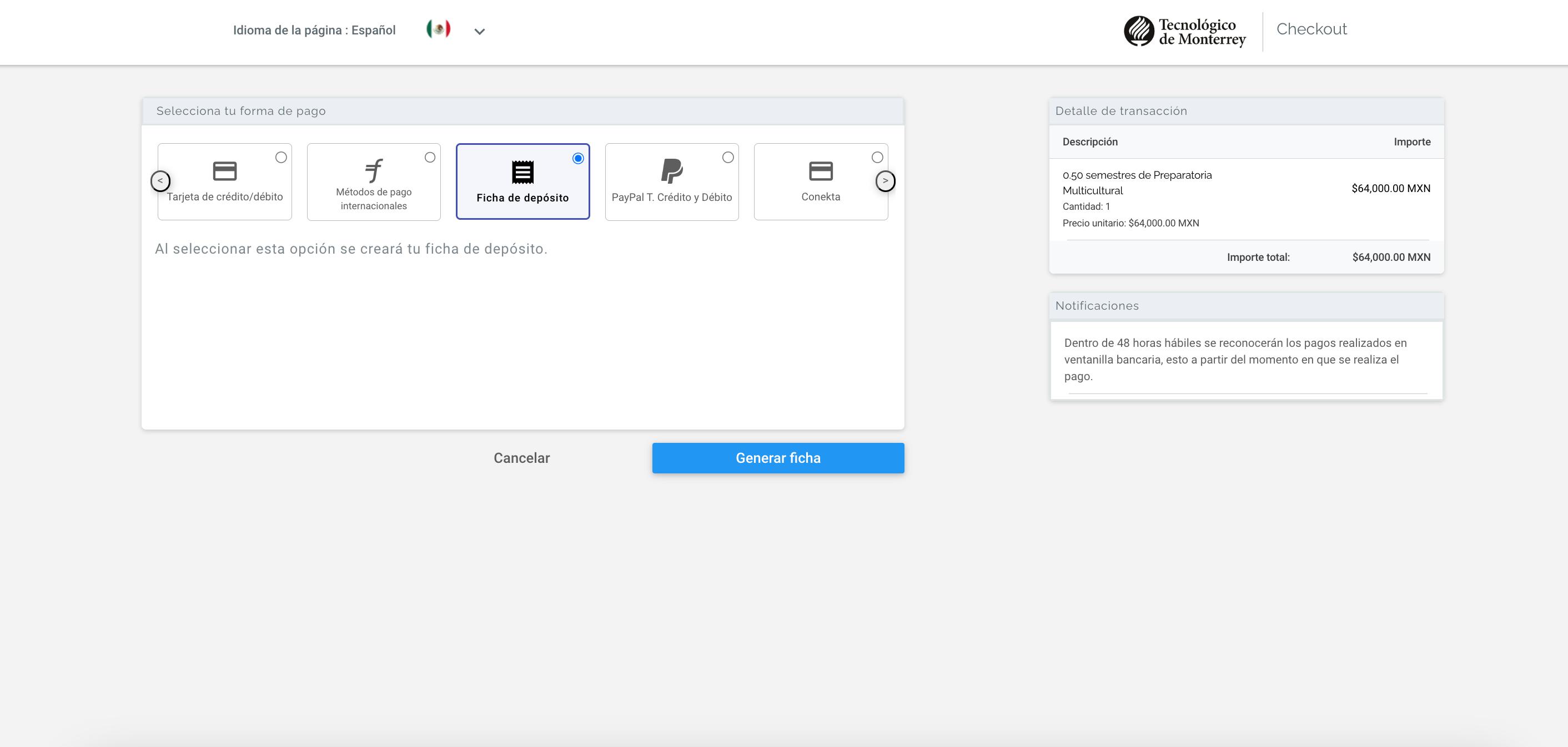Click the international payment methods icon
This screenshot has height=747, width=1568.
374,170
